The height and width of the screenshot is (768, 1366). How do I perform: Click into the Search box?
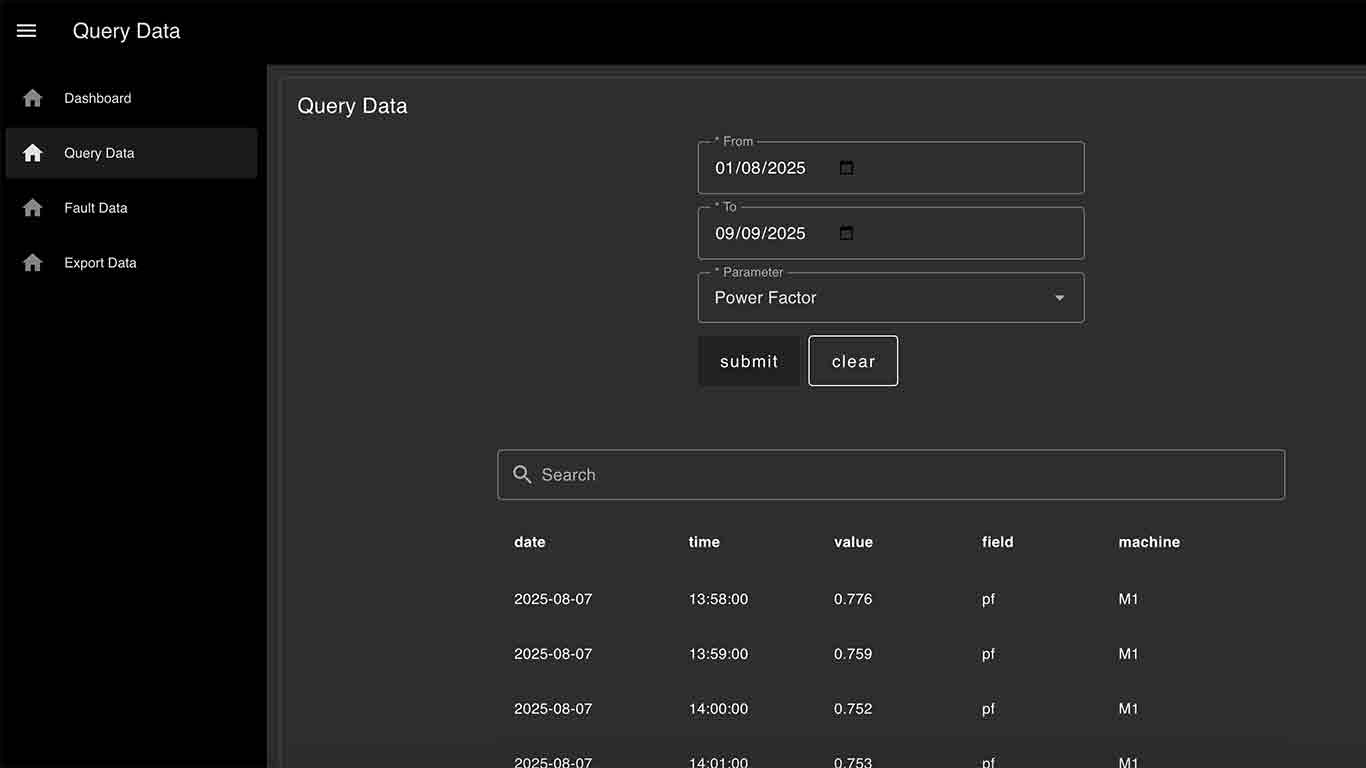pos(891,475)
